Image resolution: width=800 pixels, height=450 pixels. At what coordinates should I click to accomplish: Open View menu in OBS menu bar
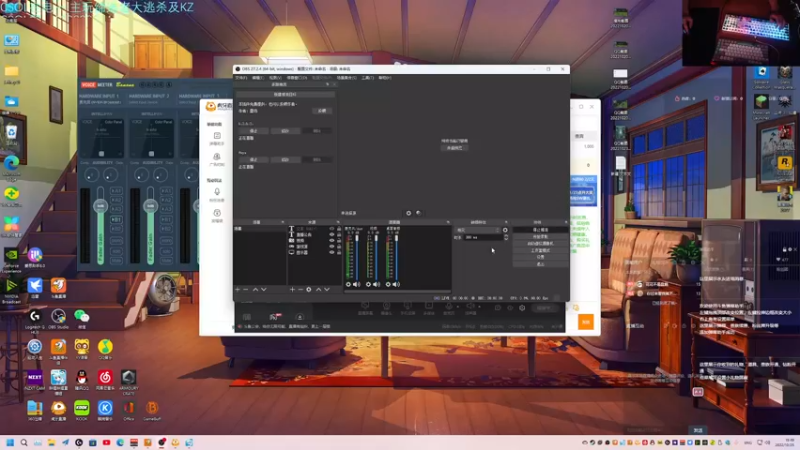(x=275, y=78)
